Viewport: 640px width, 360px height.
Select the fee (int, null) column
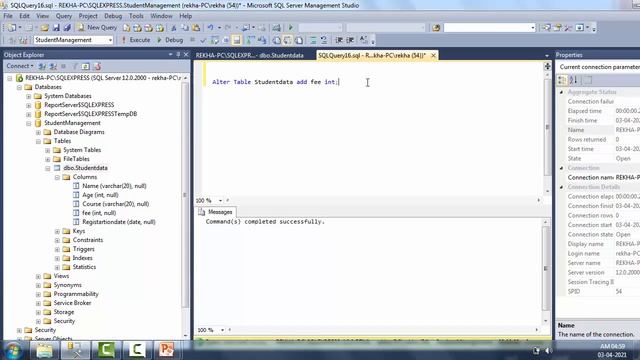point(99,213)
